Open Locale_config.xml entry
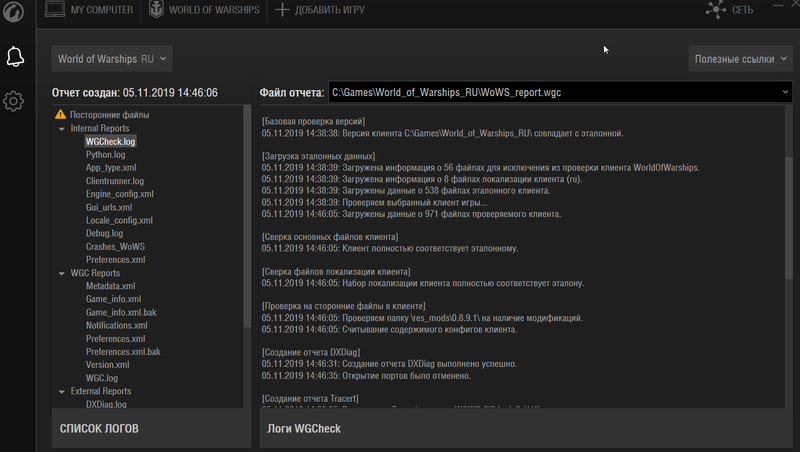This screenshot has height=452, width=800. 119,220
